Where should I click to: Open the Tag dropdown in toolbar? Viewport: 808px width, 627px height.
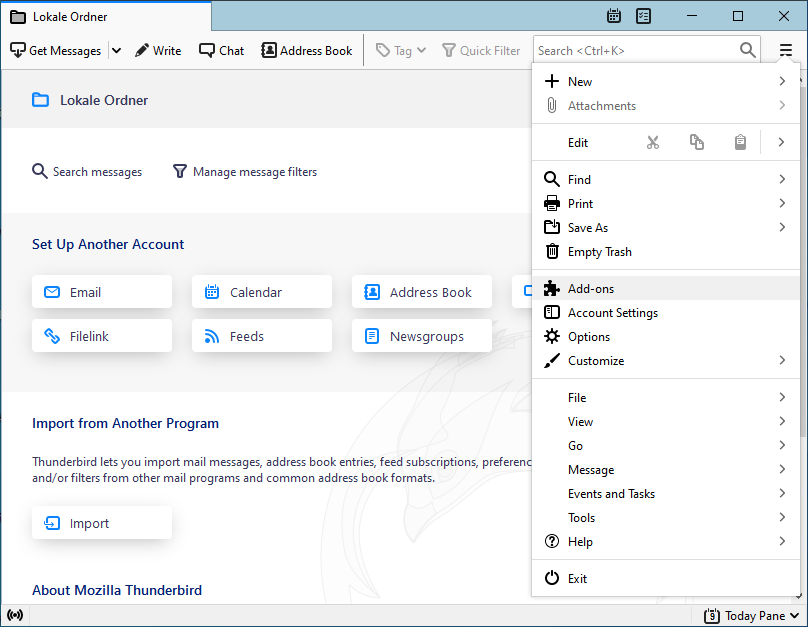point(401,50)
